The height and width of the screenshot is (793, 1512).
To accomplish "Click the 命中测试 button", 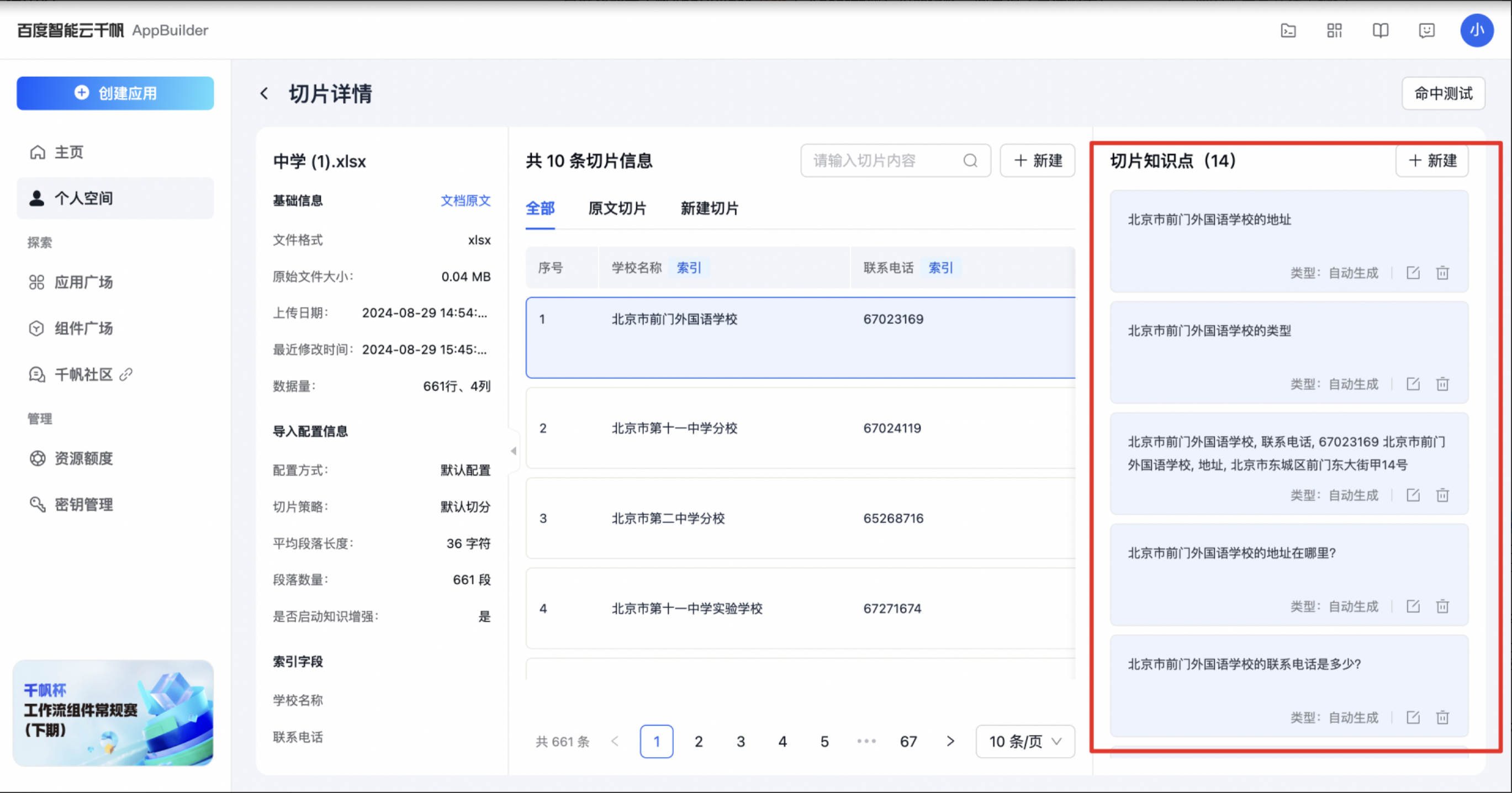I will [x=1444, y=93].
